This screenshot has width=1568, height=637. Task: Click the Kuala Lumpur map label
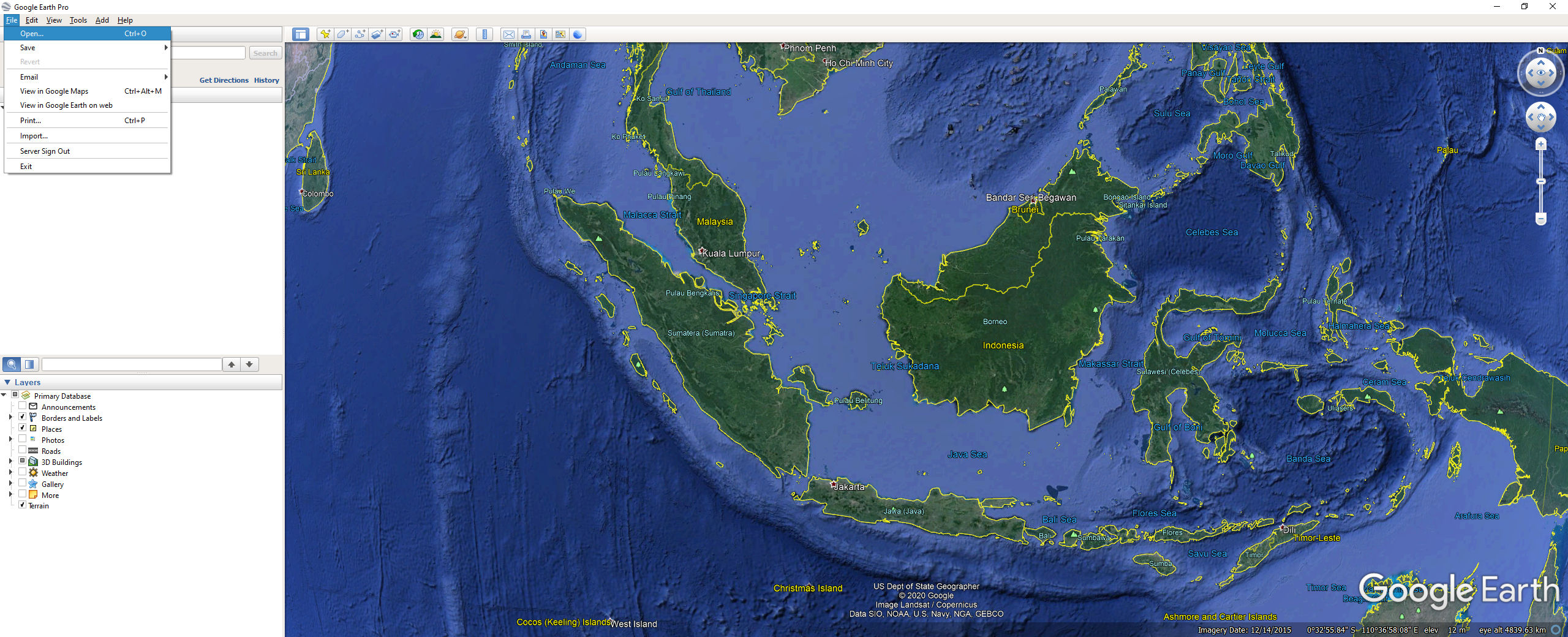click(x=731, y=254)
